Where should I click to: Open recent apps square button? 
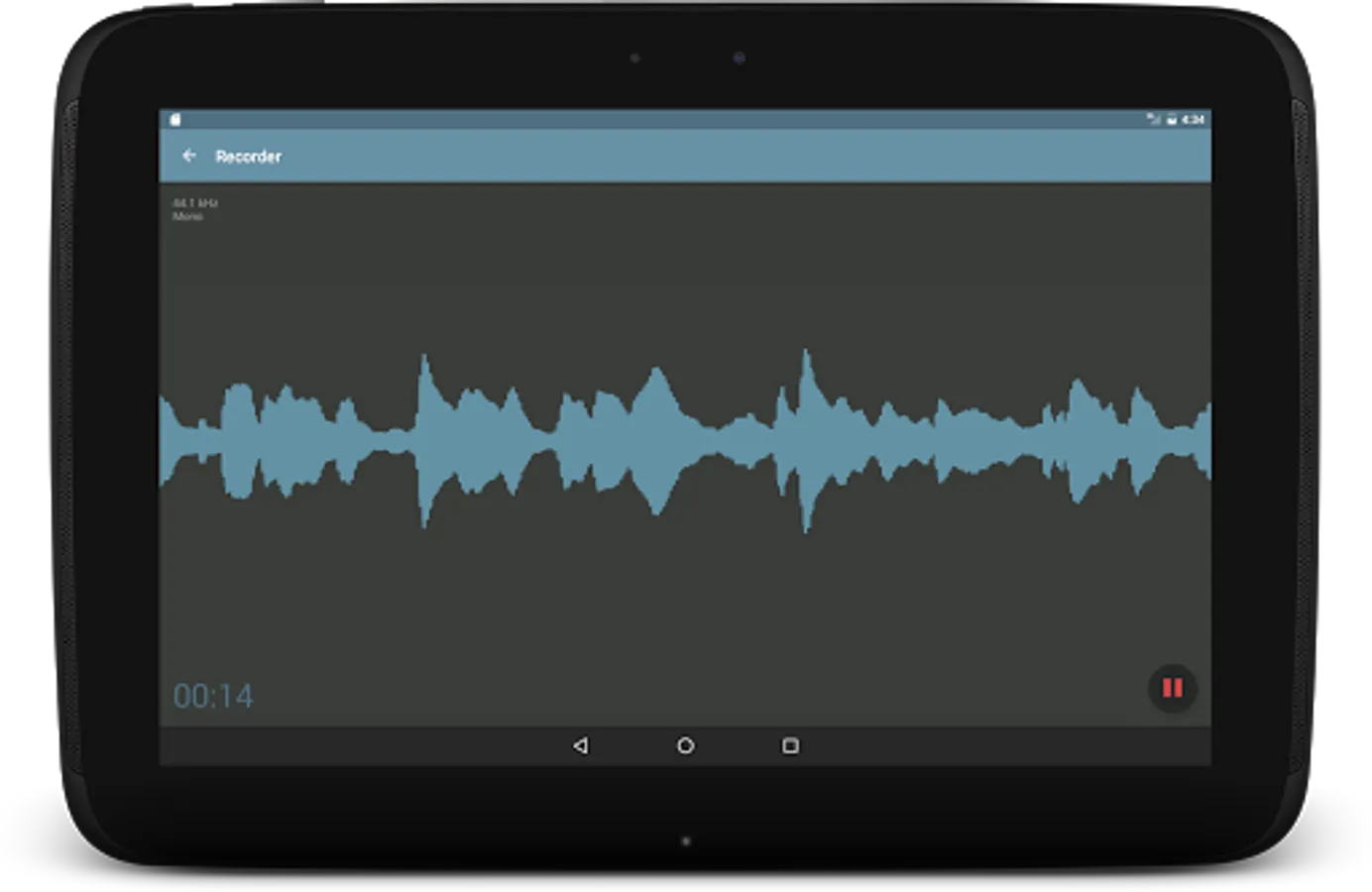coord(790,745)
